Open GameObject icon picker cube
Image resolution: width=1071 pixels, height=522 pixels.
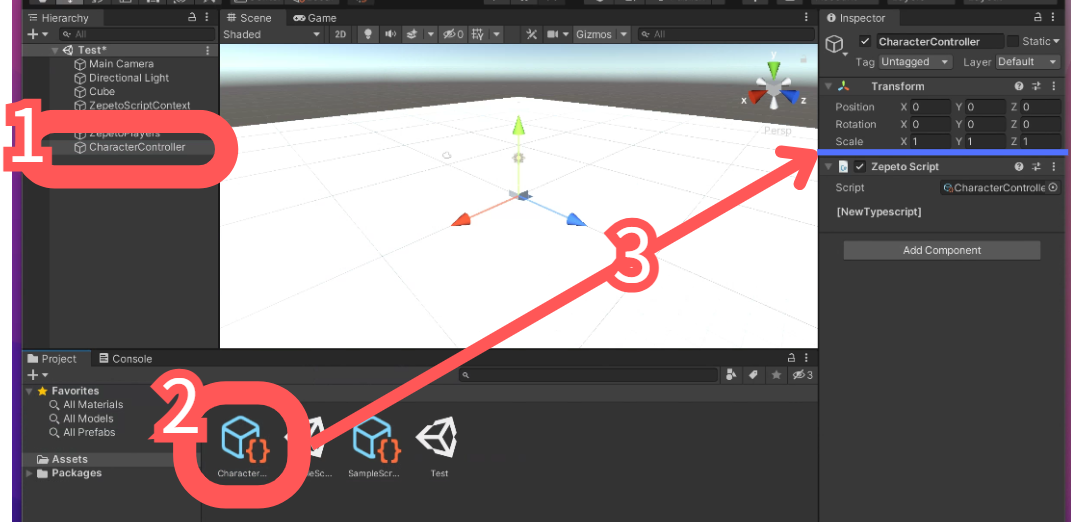coord(835,44)
